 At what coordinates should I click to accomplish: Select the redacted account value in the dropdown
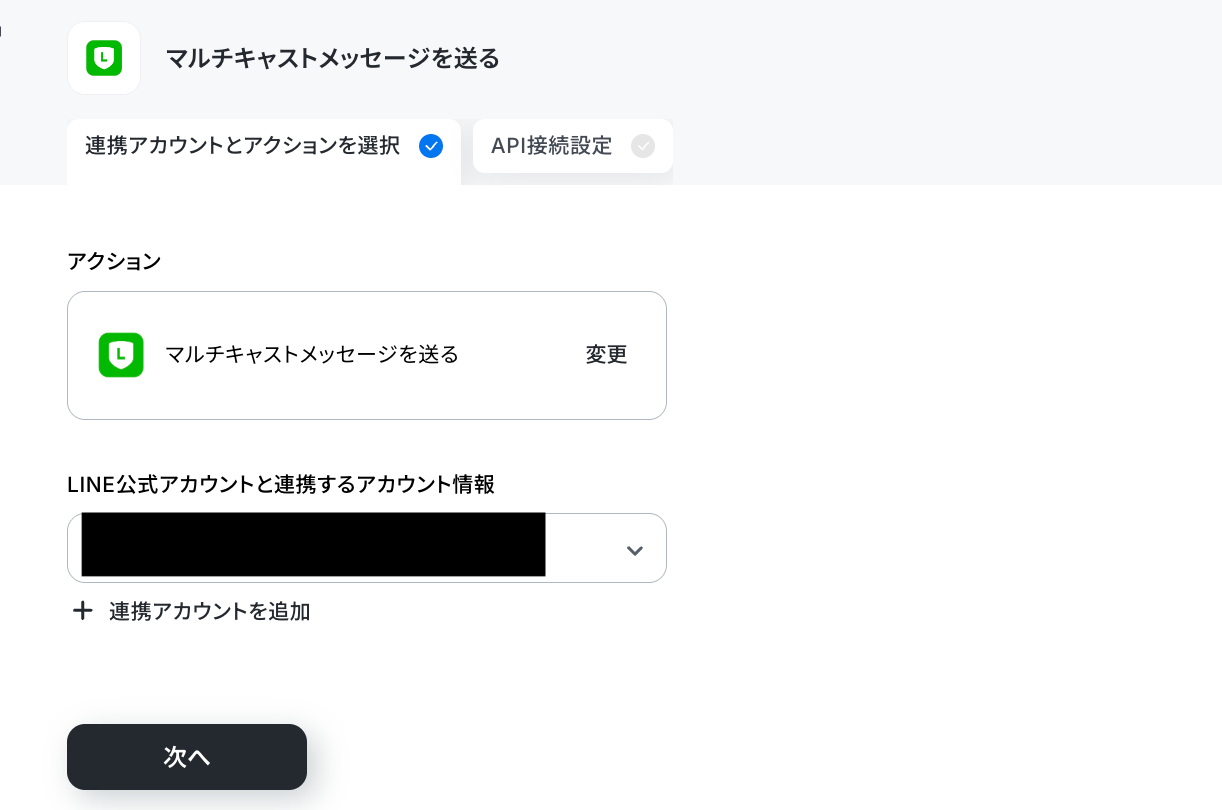click(x=313, y=545)
